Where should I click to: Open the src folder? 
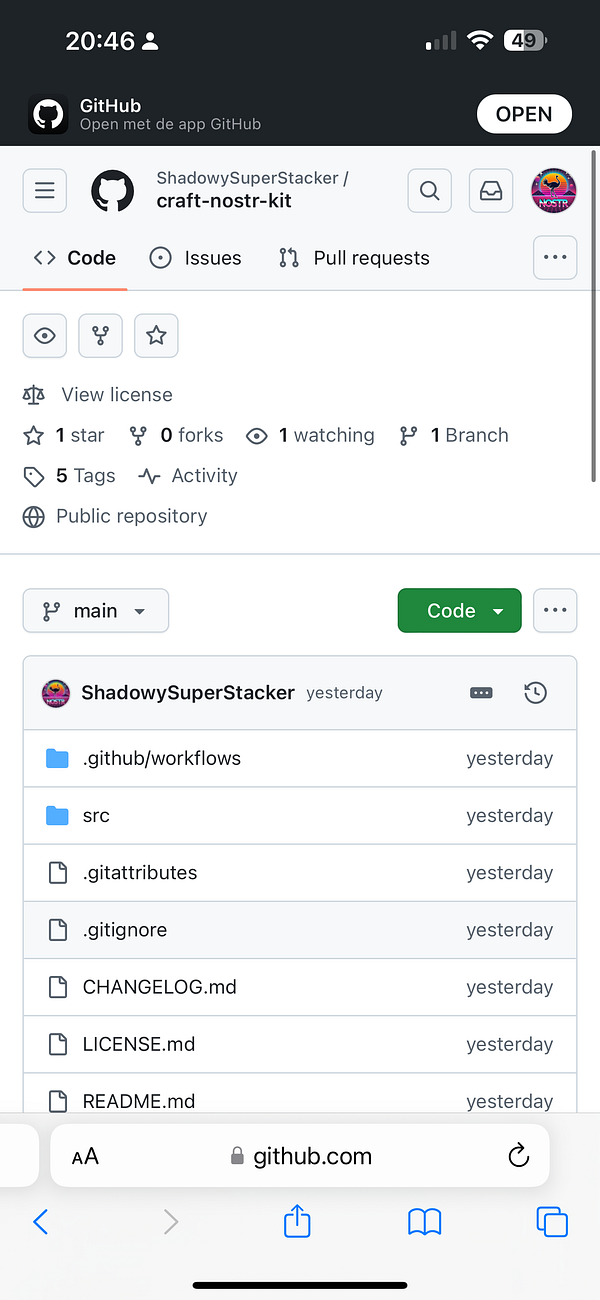[x=96, y=816]
